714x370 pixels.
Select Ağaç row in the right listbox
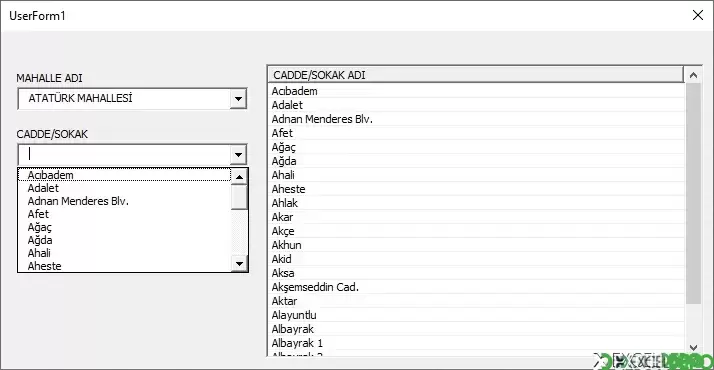477,147
